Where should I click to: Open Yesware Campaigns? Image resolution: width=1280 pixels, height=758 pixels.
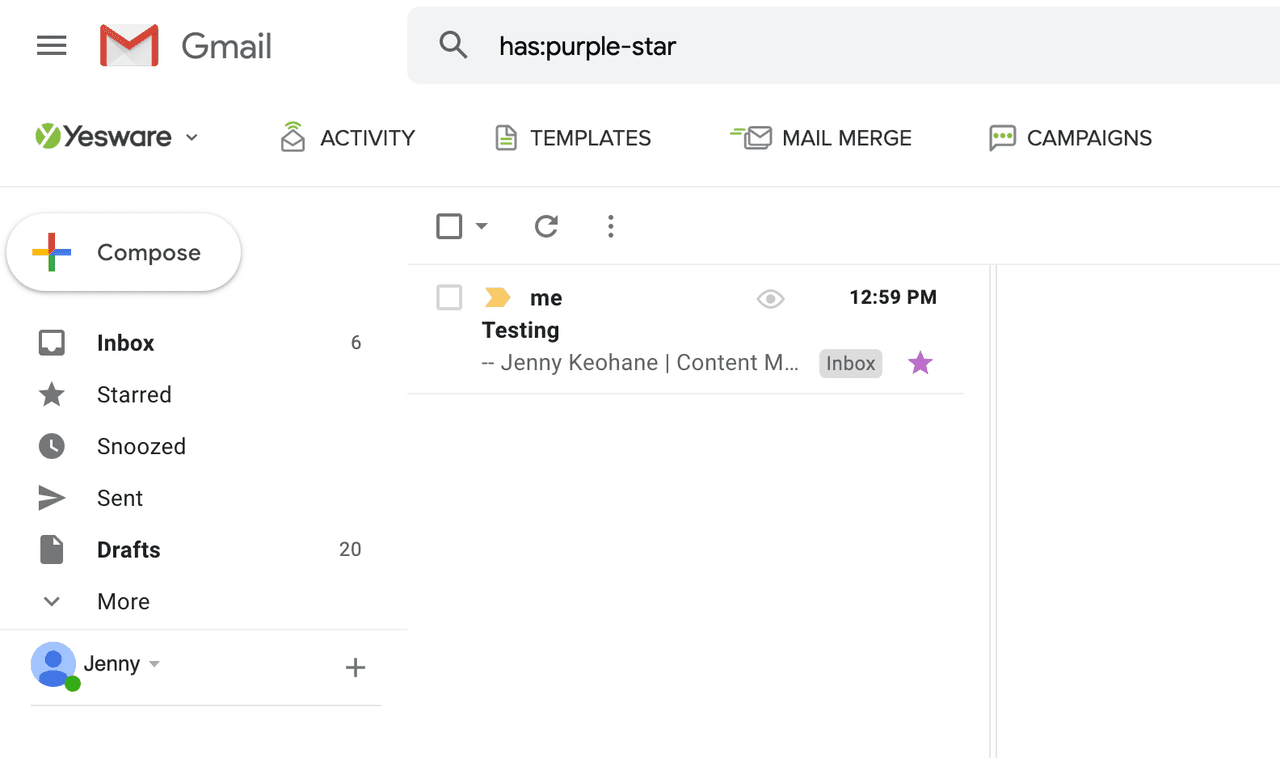click(x=1070, y=138)
